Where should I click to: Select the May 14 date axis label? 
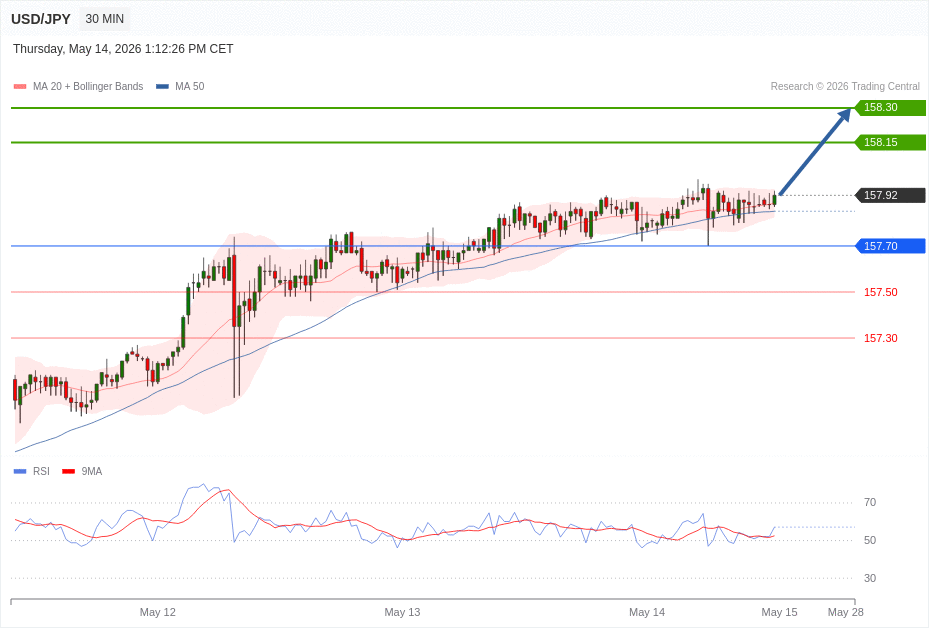click(647, 612)
